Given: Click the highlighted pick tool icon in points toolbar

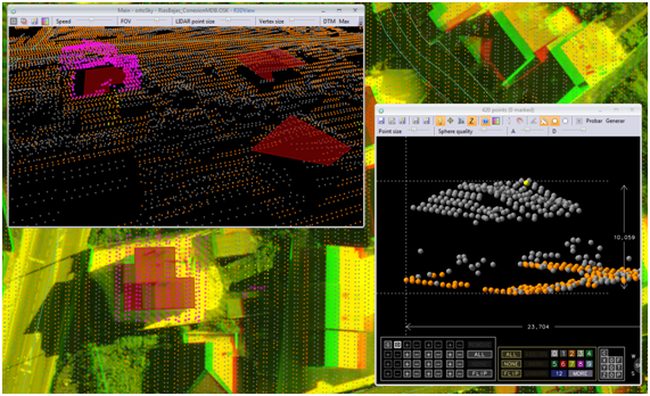Looking at the screenshot, I should pos(544,121).
